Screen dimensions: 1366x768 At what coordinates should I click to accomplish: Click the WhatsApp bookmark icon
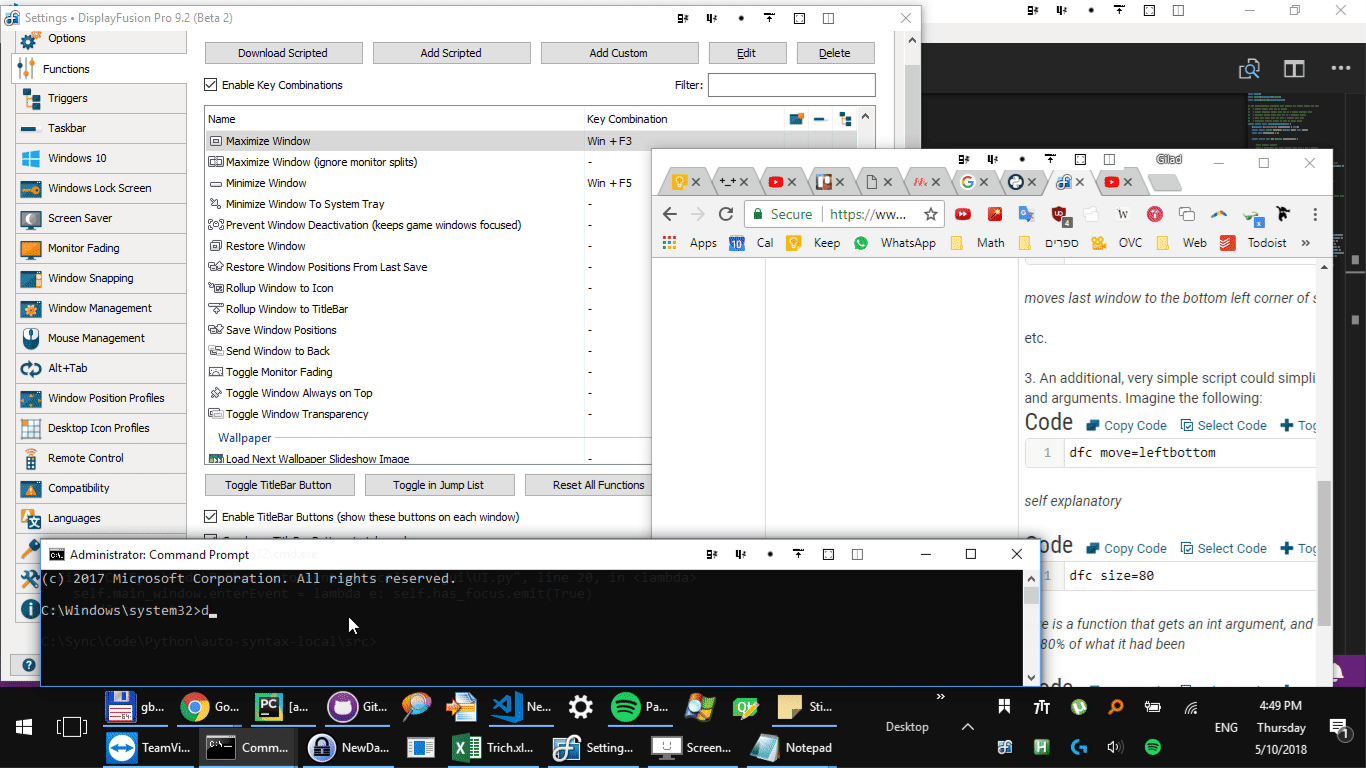861,243
